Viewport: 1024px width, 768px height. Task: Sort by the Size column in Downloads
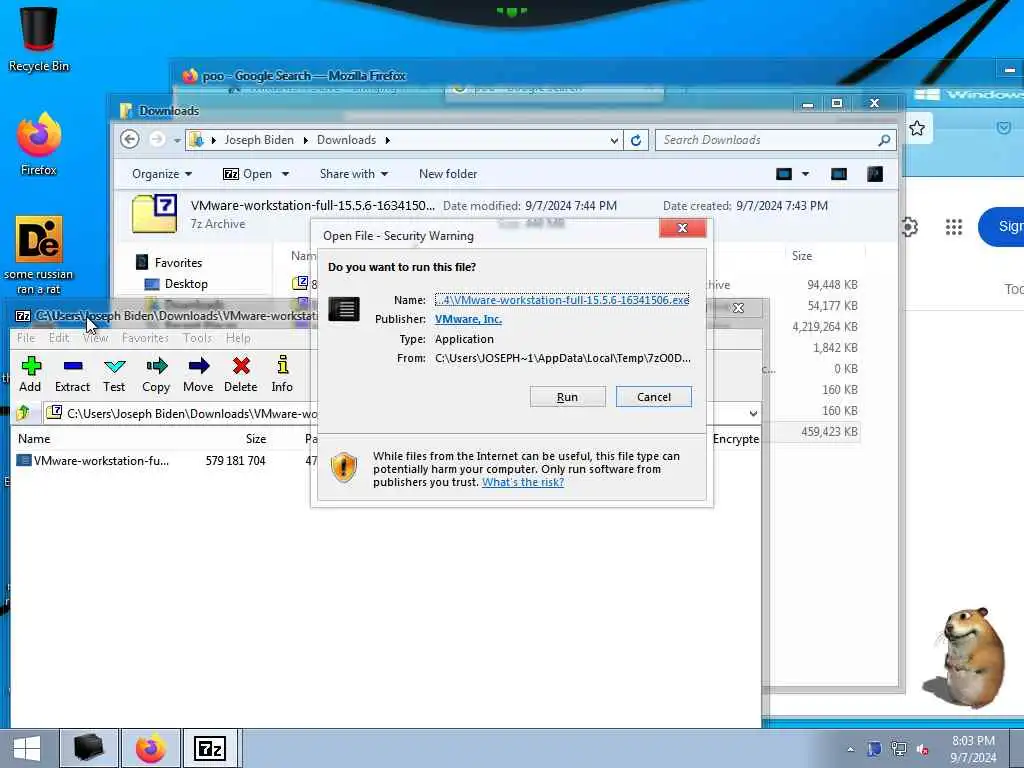coord(802,256)
